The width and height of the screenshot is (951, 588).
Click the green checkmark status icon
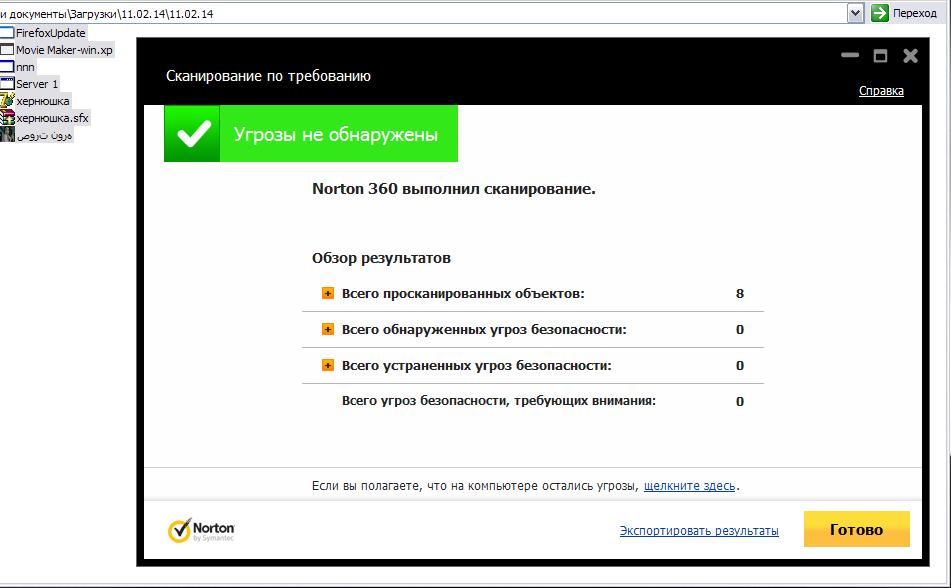point(192,133)
